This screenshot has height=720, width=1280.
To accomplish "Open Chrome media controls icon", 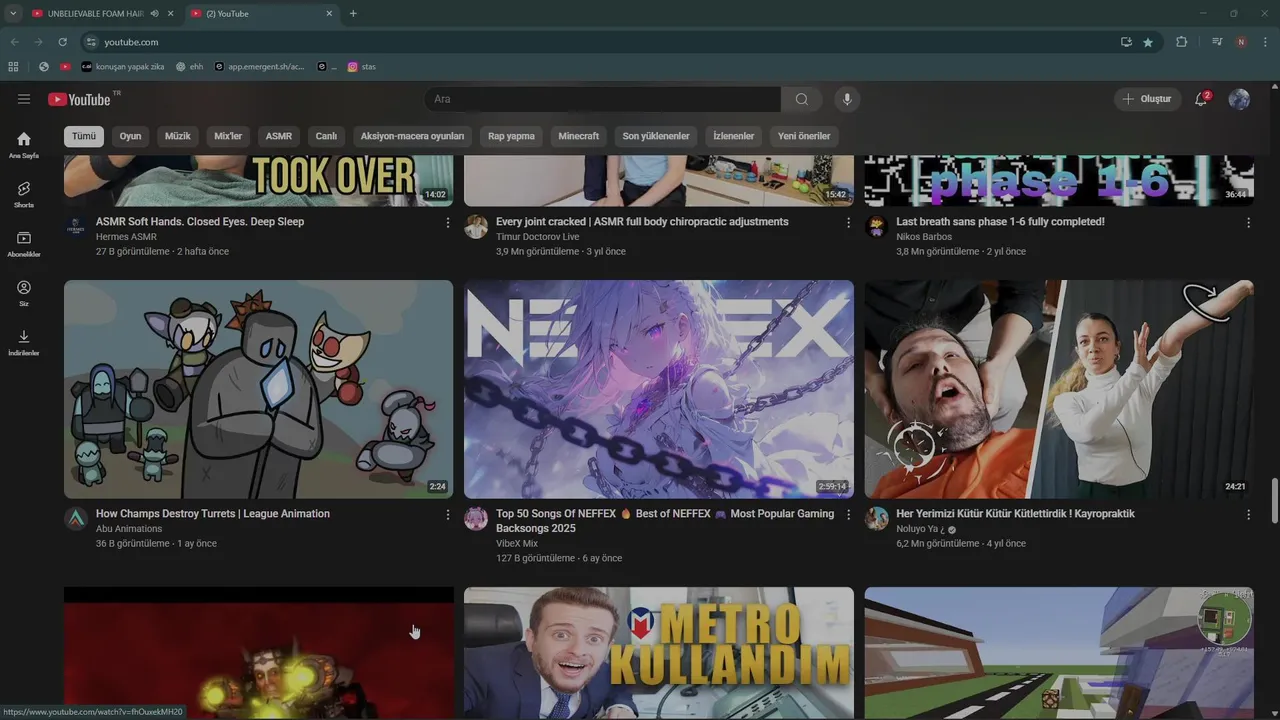I will coord(1217,42).
